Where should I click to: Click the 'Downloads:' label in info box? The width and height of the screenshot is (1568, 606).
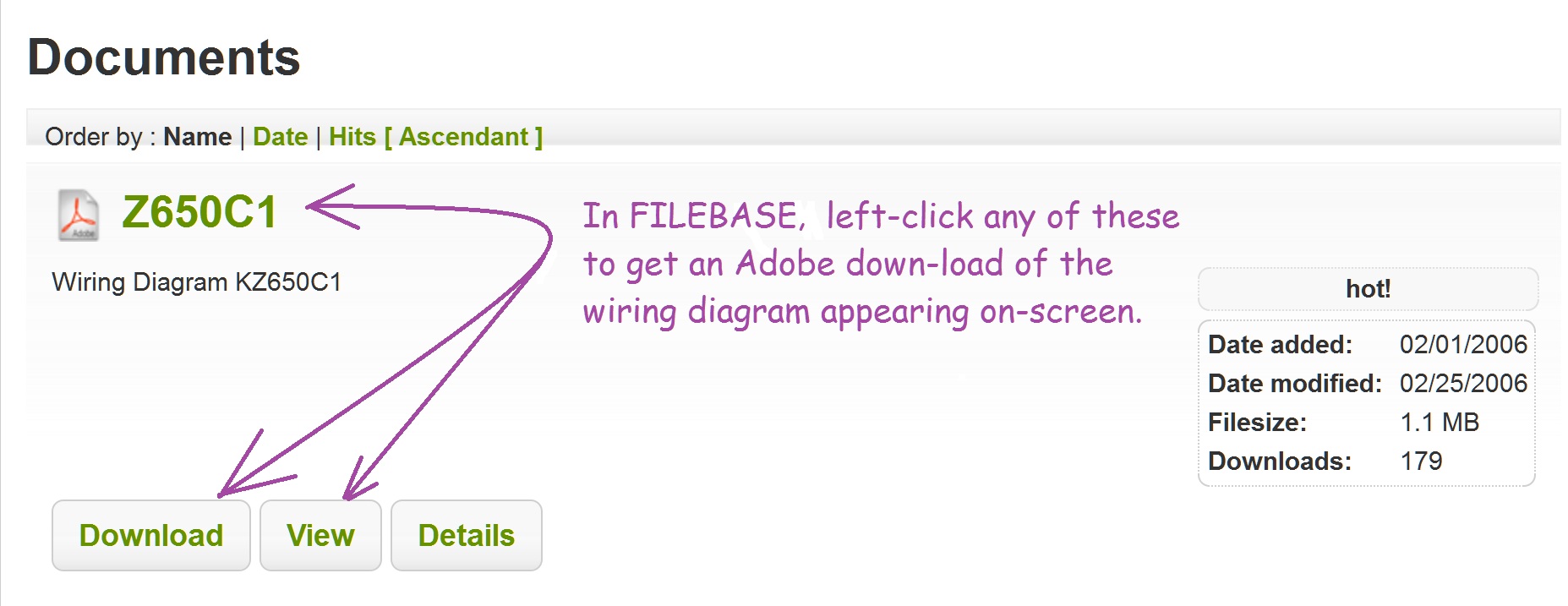(x=1280, y=461)
